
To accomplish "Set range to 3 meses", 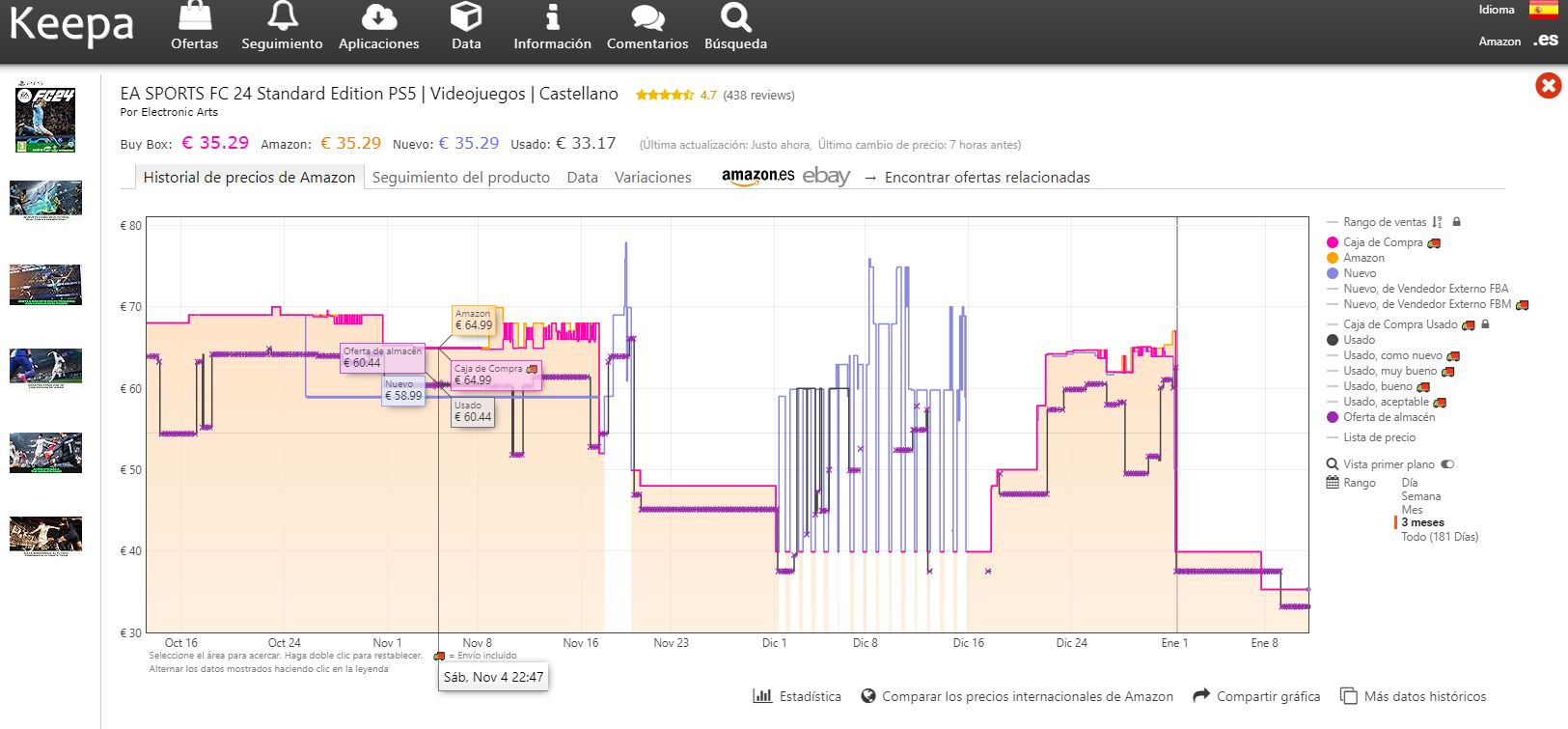I will coord(1423,522).
